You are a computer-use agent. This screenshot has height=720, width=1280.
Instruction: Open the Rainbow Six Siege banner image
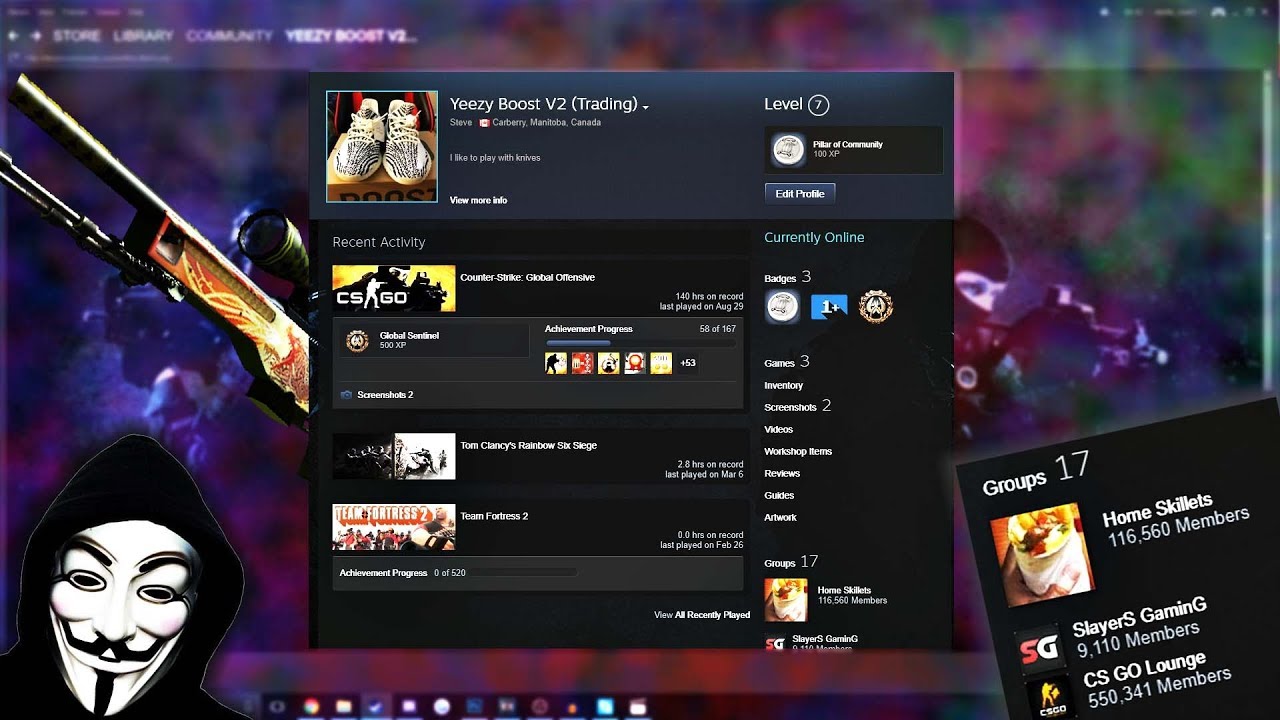tap(394, 456)
